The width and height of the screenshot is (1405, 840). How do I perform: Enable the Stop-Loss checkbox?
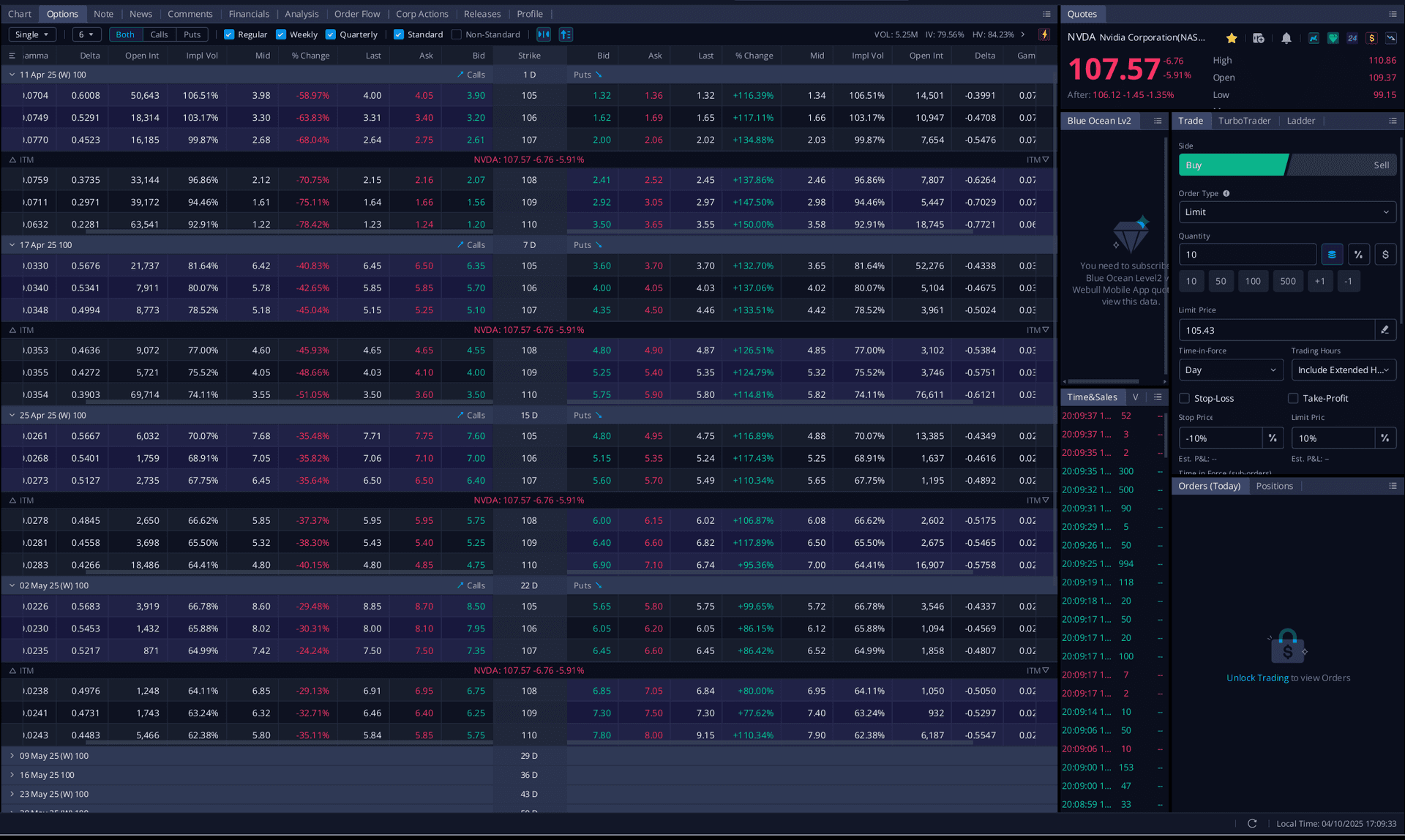point(1184,398)
